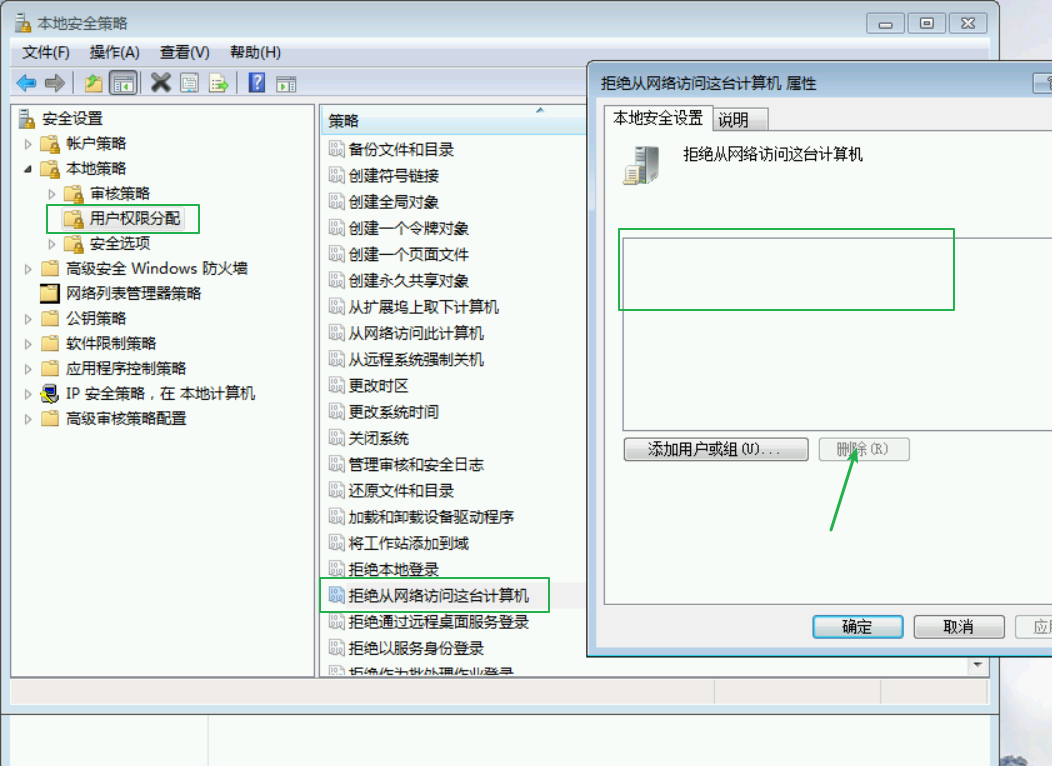Viewport: 1052px width, 766px height.
Task: Expand the 高级审核策略配置 tree node
Action: 28,419
